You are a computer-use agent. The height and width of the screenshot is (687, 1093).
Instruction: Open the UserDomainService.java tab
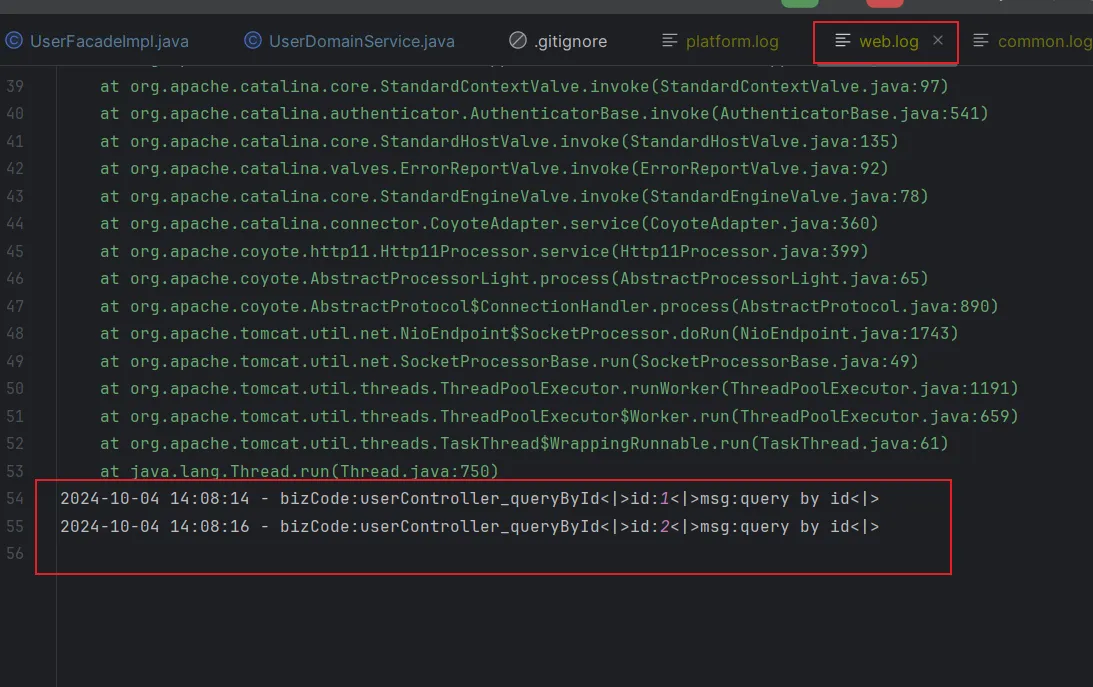click(361, 41)
